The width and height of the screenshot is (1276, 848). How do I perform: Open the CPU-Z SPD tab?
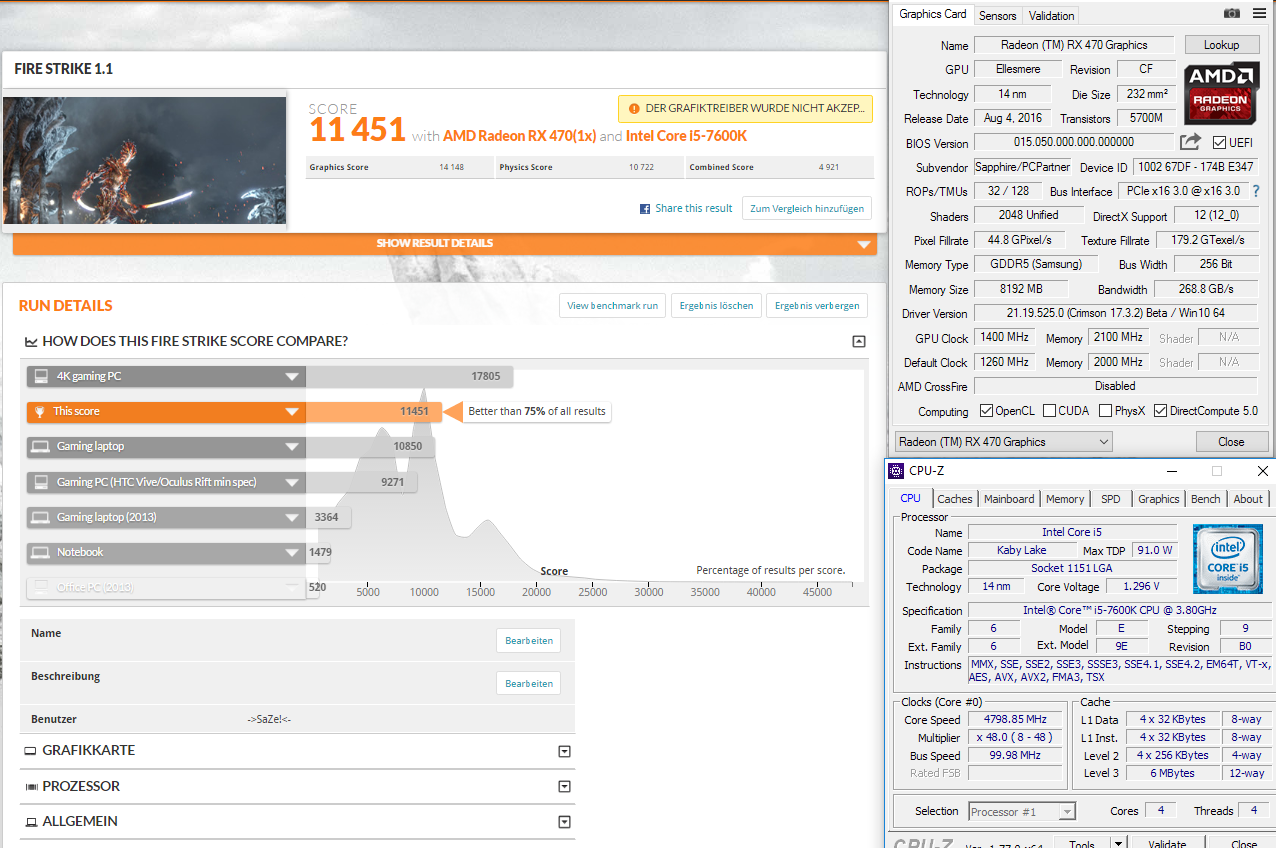click(1111, 499)
